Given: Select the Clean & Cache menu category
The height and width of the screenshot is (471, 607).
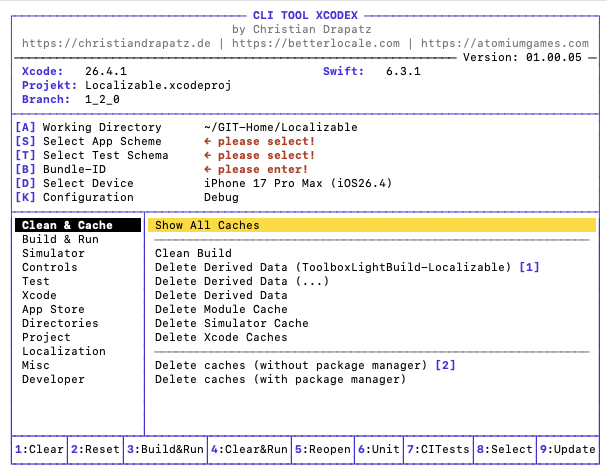Looking at the screenshot, I should pyautogui.click(x=67, y=225).
